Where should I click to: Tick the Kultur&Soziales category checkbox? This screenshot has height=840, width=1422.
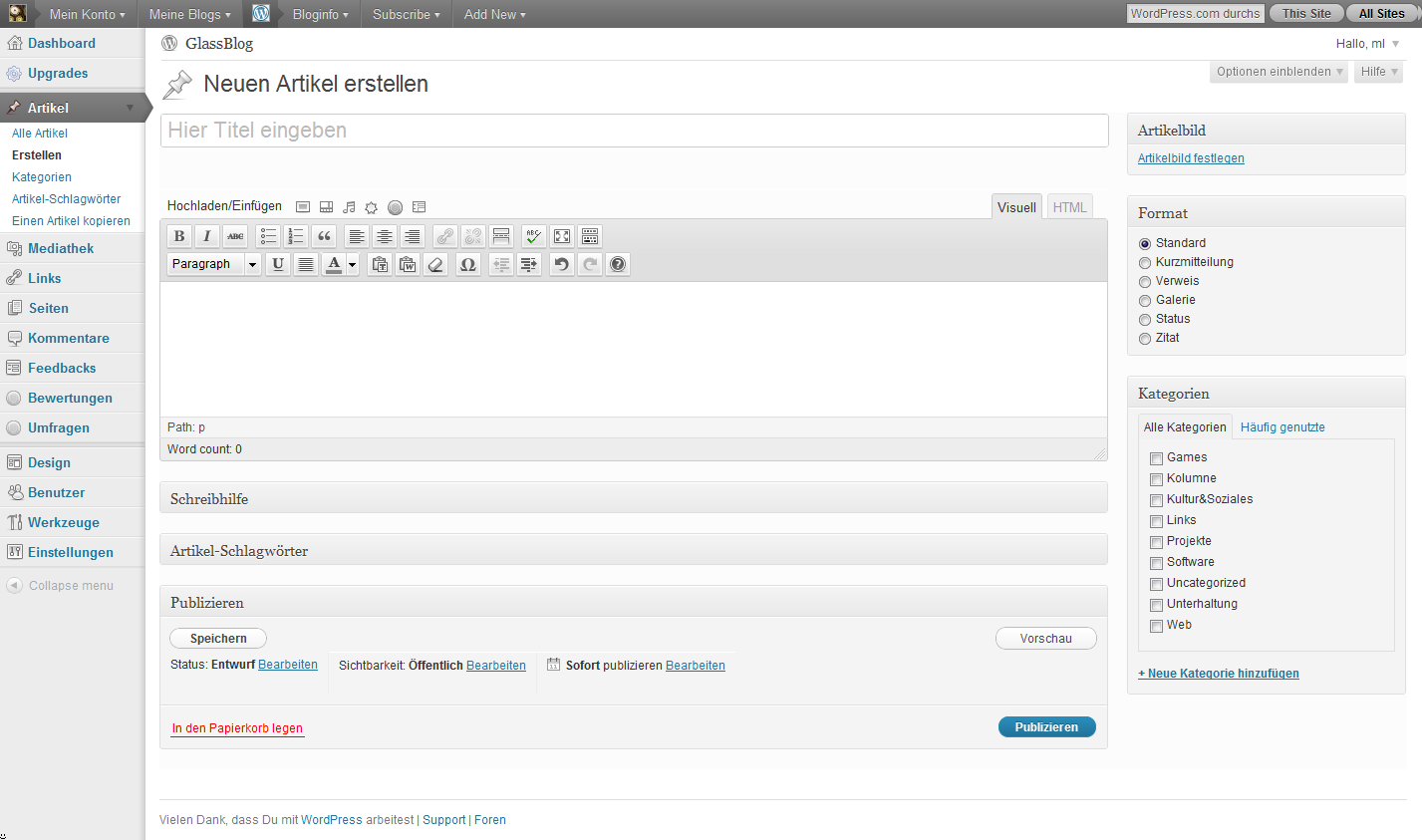pyautogui.click(x=1157, y=500)
